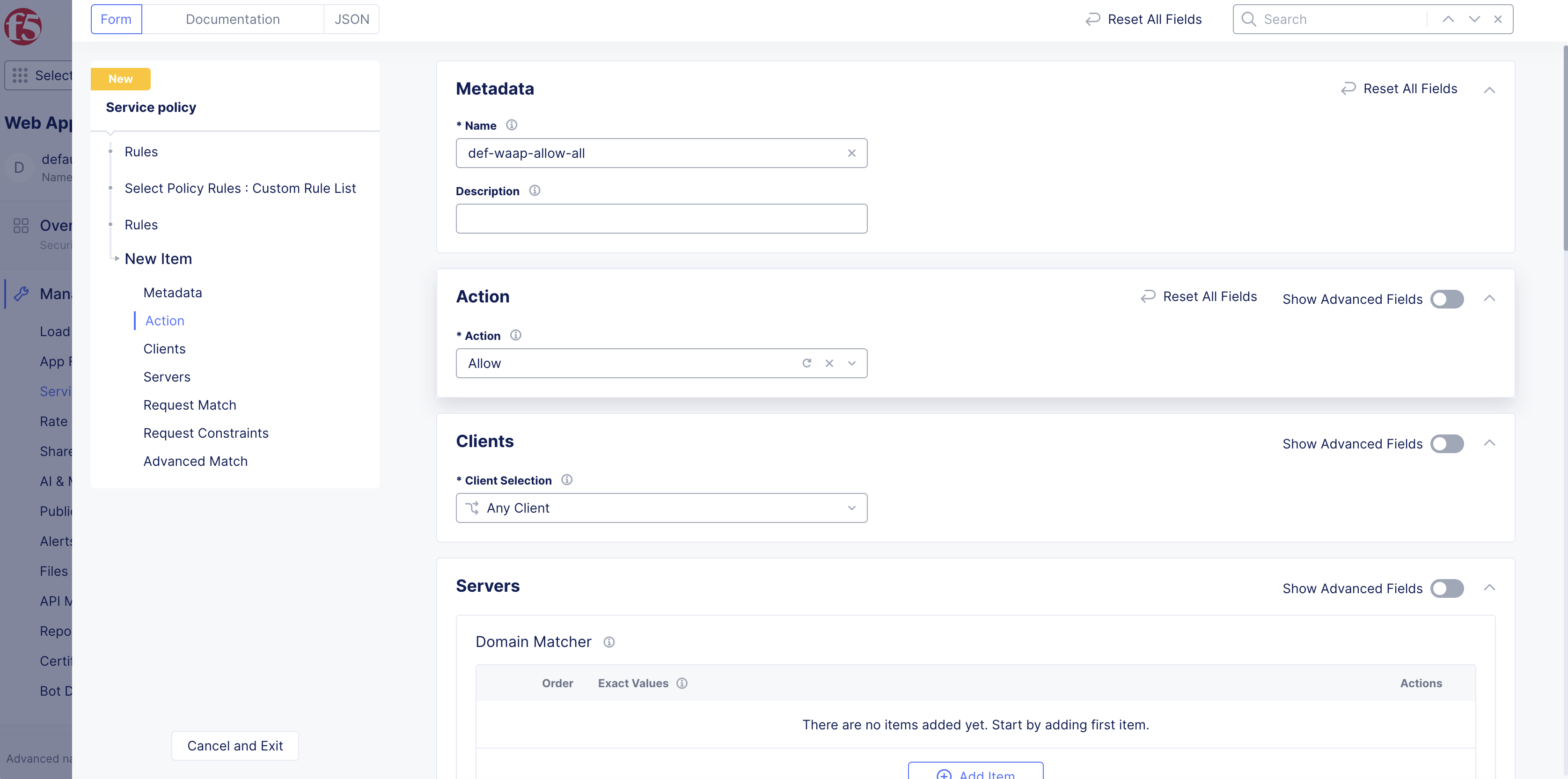
Task: Open the Any Client dropdown
Action: (x=851, y=507)
